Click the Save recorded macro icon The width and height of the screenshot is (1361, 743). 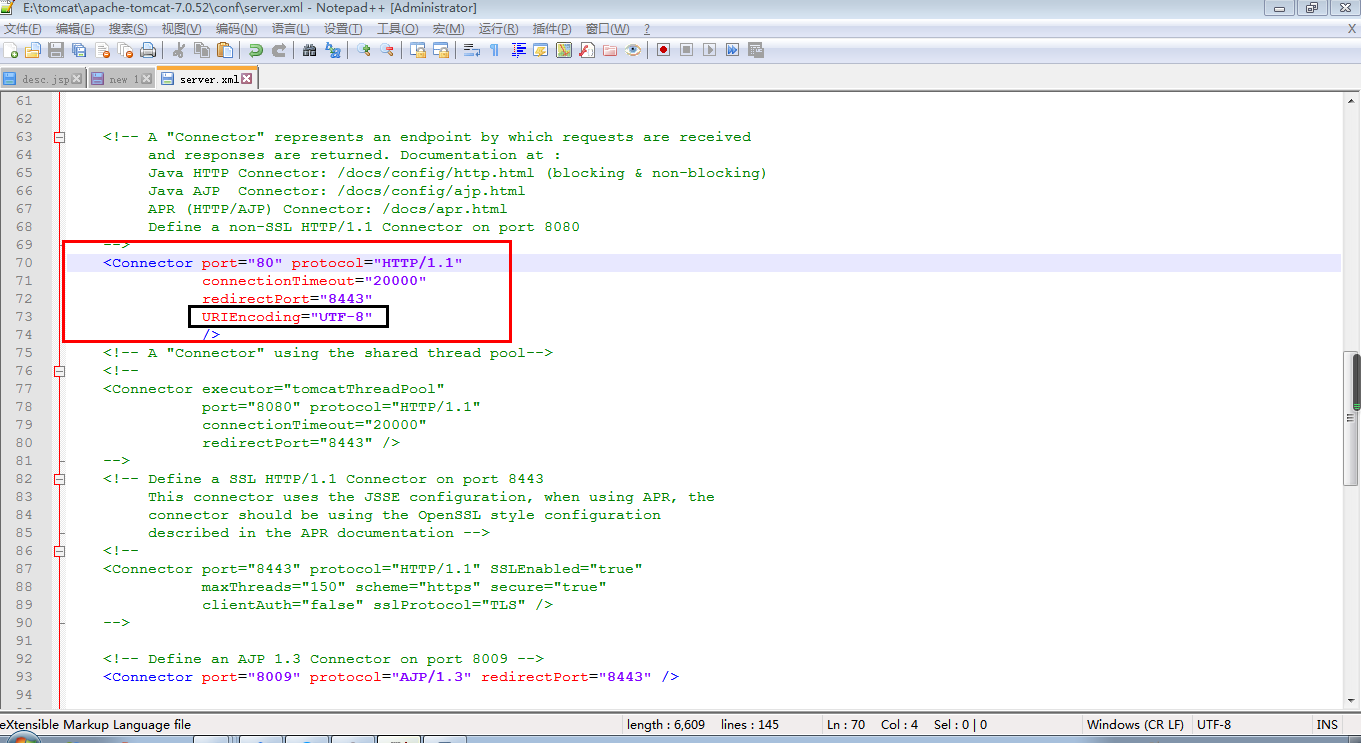[755, 50]
